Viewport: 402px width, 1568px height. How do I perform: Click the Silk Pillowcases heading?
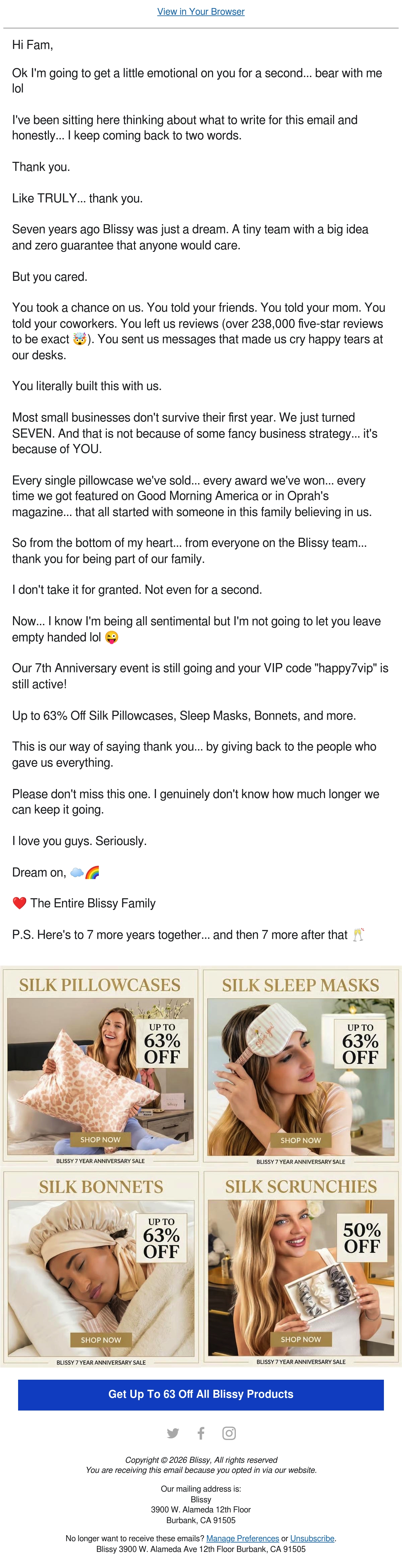click(100, 985)
